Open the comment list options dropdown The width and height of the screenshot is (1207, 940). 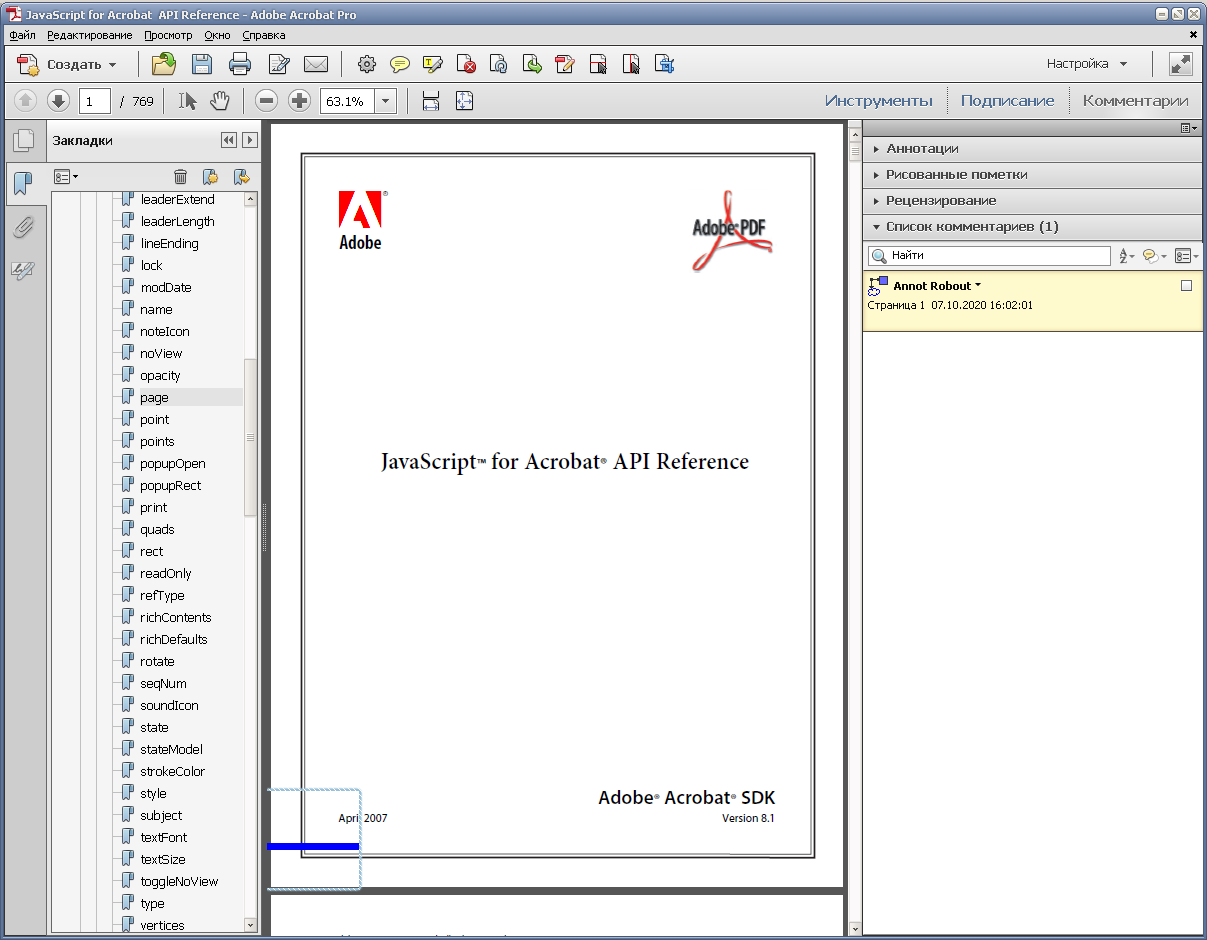(1187, 257)
